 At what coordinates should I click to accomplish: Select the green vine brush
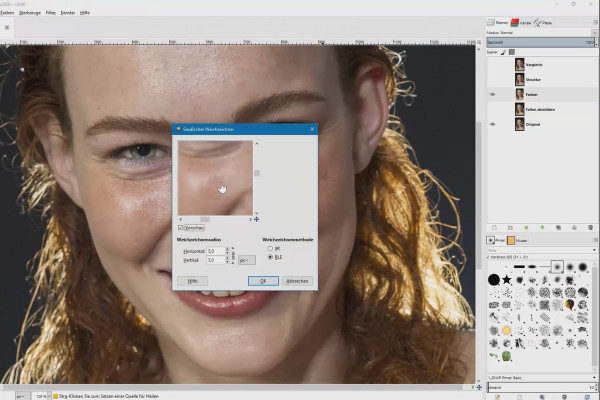(x=494, y=356)
